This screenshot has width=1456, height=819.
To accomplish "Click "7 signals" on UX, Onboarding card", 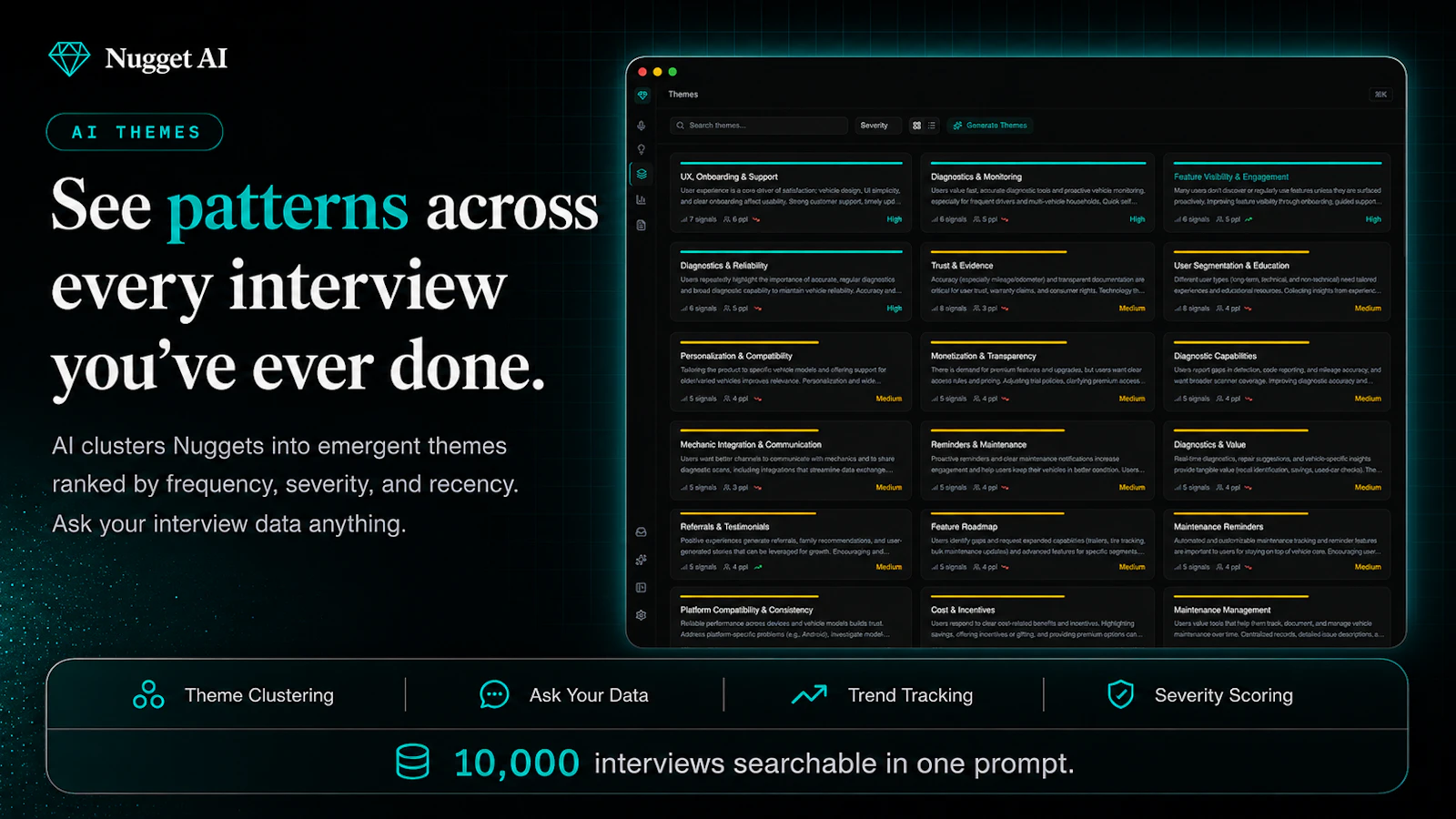I will pos(703,219).
